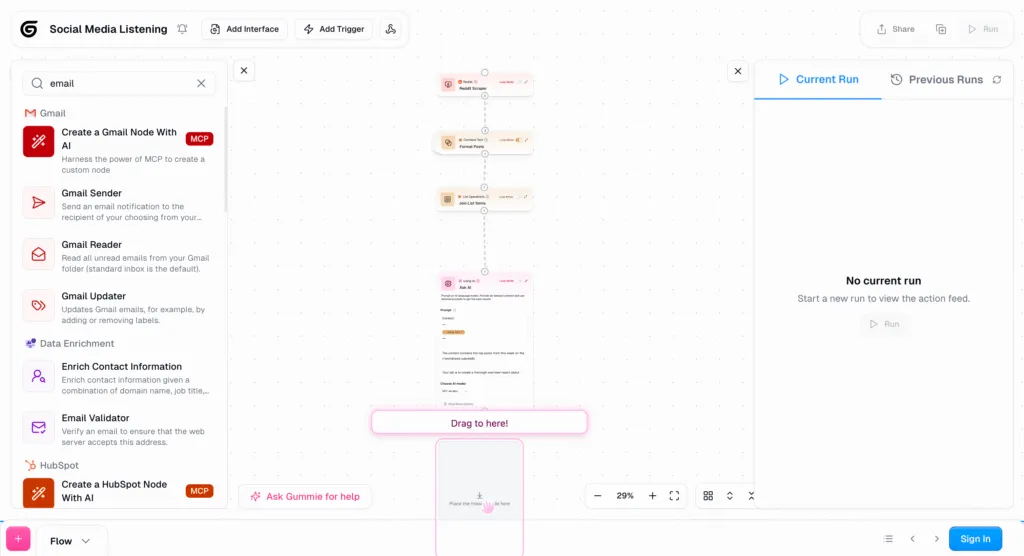Switch to the Previous Runs tab
This screenshot has width=1024, height=556.
tap(936, 79)
